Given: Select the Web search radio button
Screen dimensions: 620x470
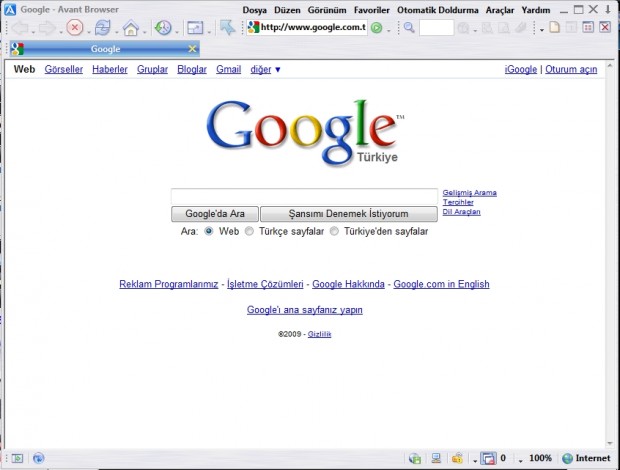Looking at the screenshot, I should point(209,231).
